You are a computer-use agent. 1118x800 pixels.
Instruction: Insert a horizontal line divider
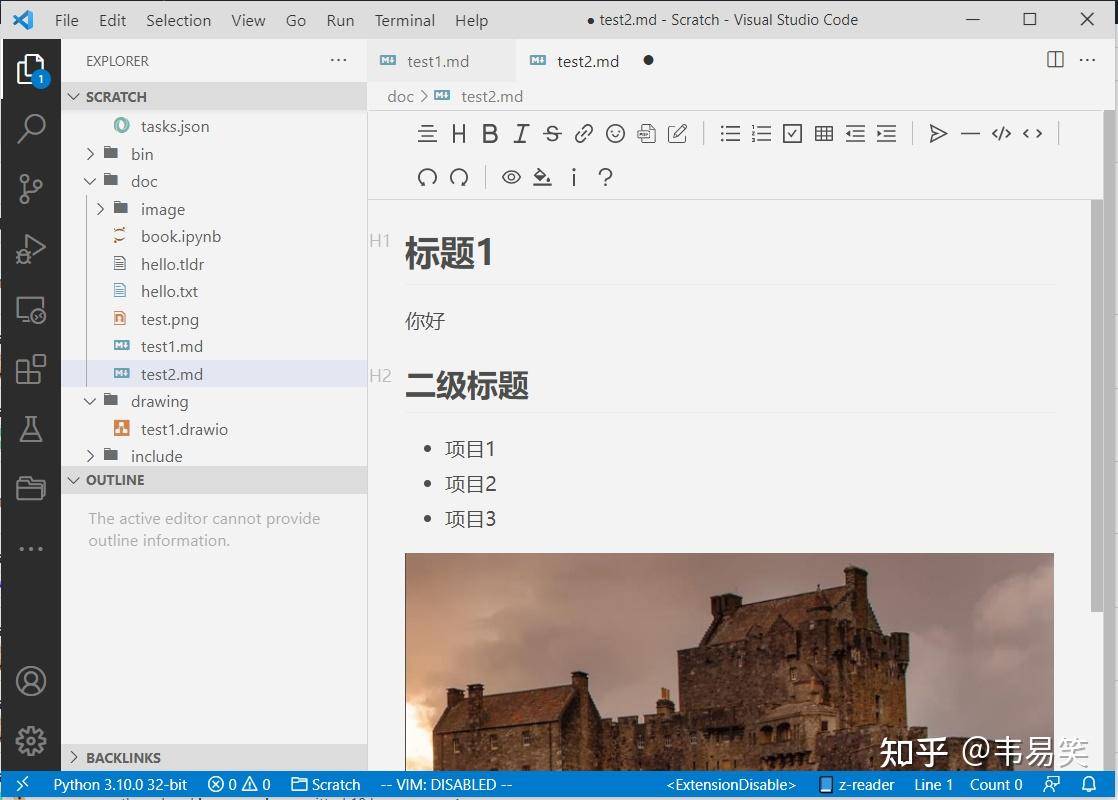(x=970, y=133)
